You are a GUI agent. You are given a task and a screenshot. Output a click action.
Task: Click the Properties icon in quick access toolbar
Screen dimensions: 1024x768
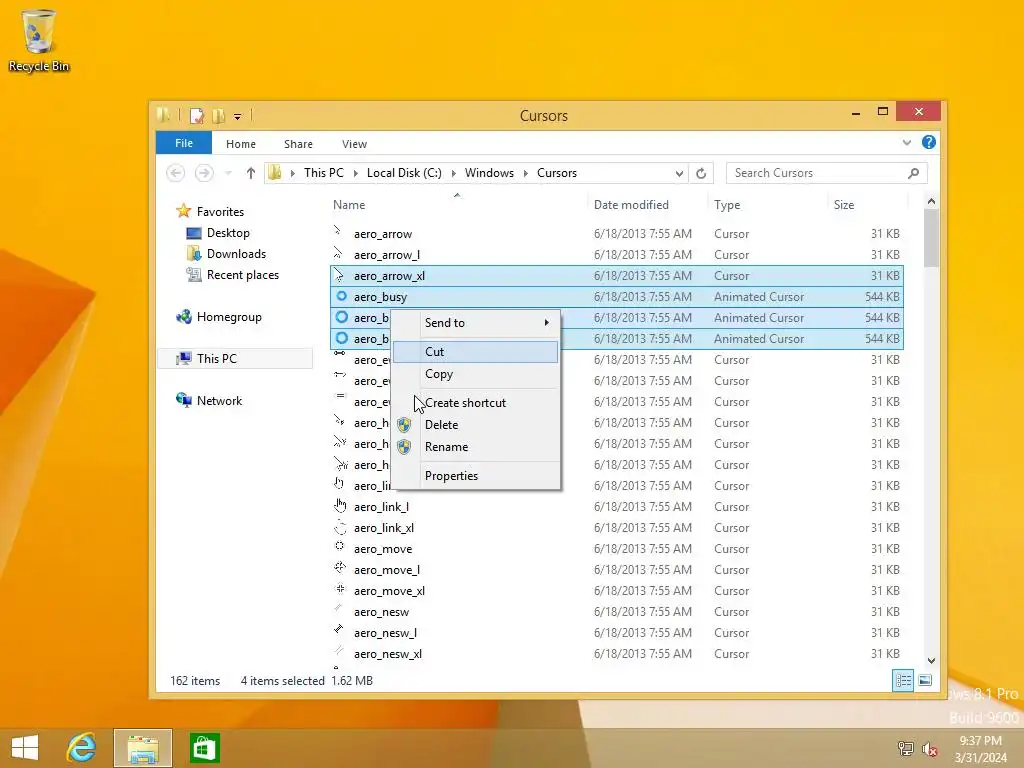(197, 116)
